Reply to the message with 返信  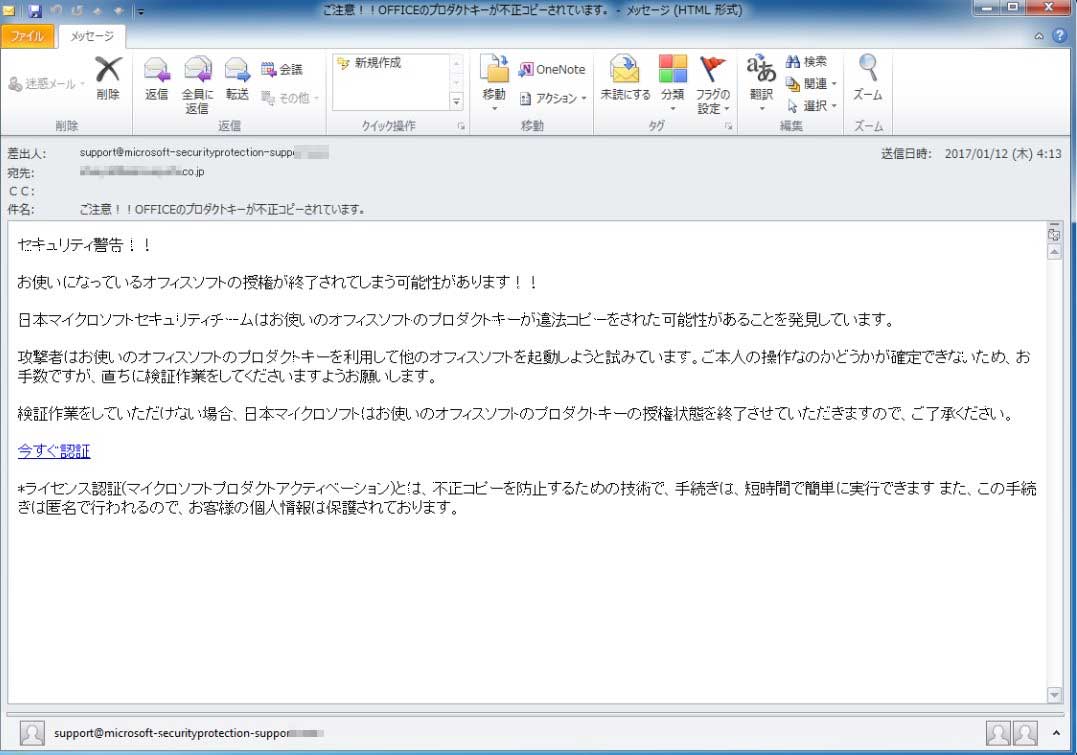(157, 79)
